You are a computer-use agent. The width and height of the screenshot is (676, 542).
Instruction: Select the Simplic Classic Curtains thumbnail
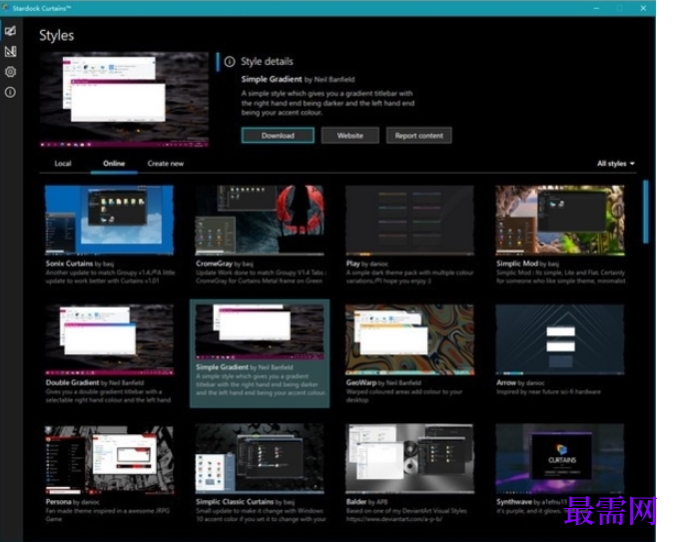(x=260, y=459)
